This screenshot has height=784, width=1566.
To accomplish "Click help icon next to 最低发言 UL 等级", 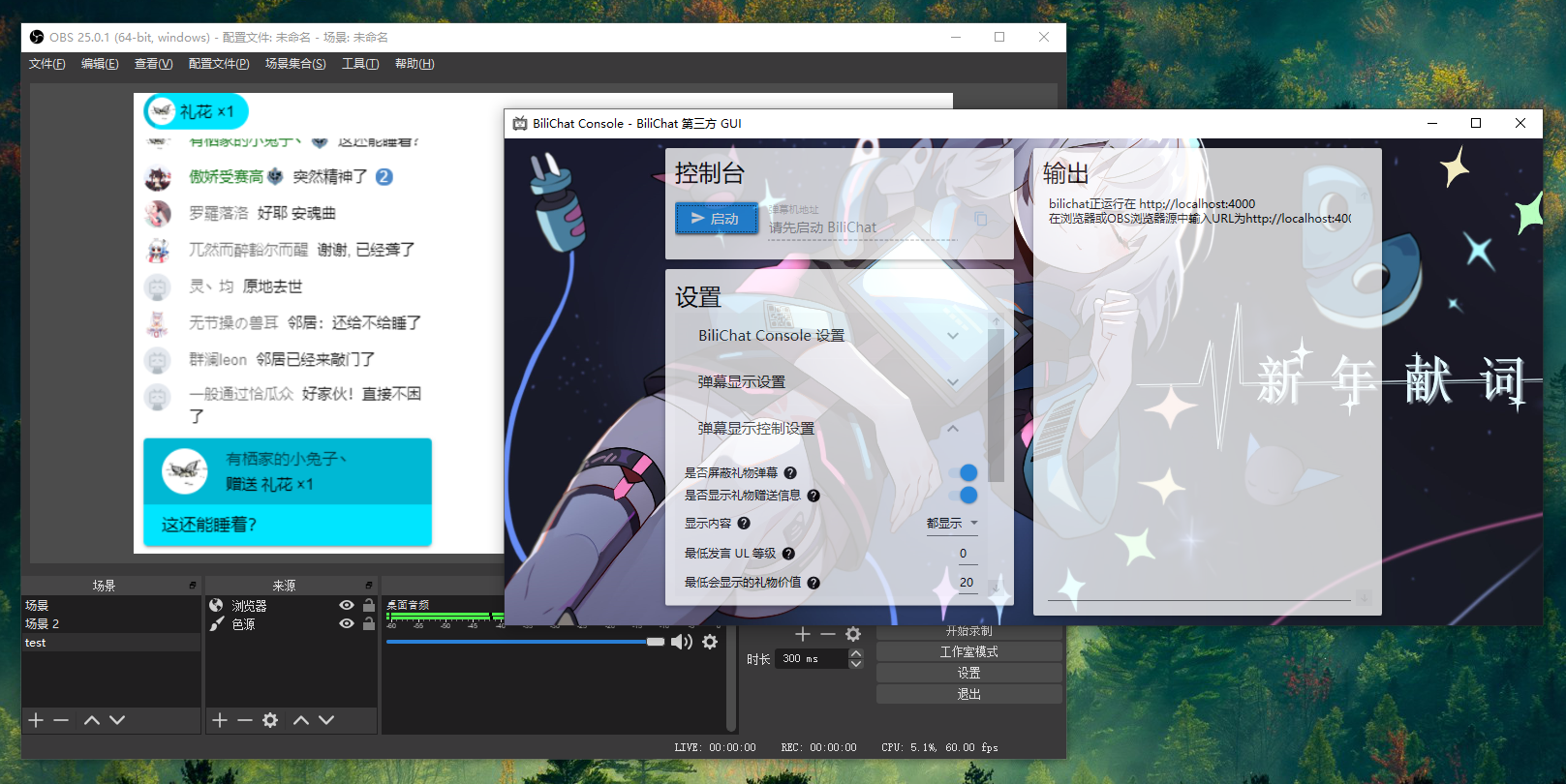I will pos(788,554).
